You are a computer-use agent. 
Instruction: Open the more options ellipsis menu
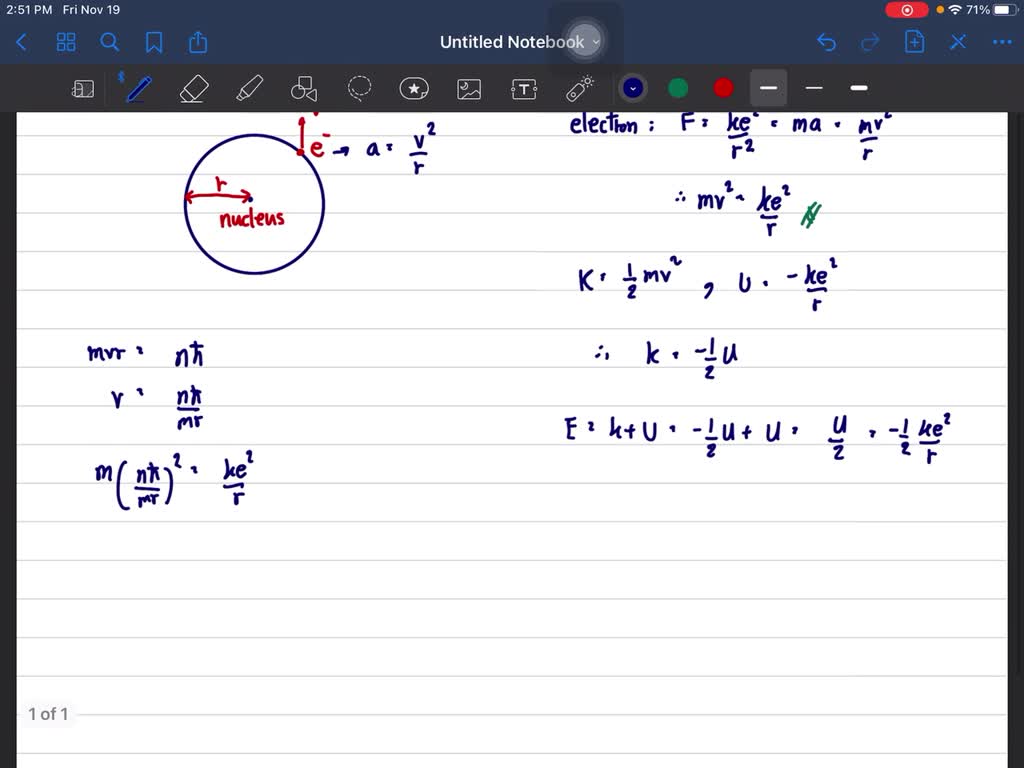[1002, 42]
